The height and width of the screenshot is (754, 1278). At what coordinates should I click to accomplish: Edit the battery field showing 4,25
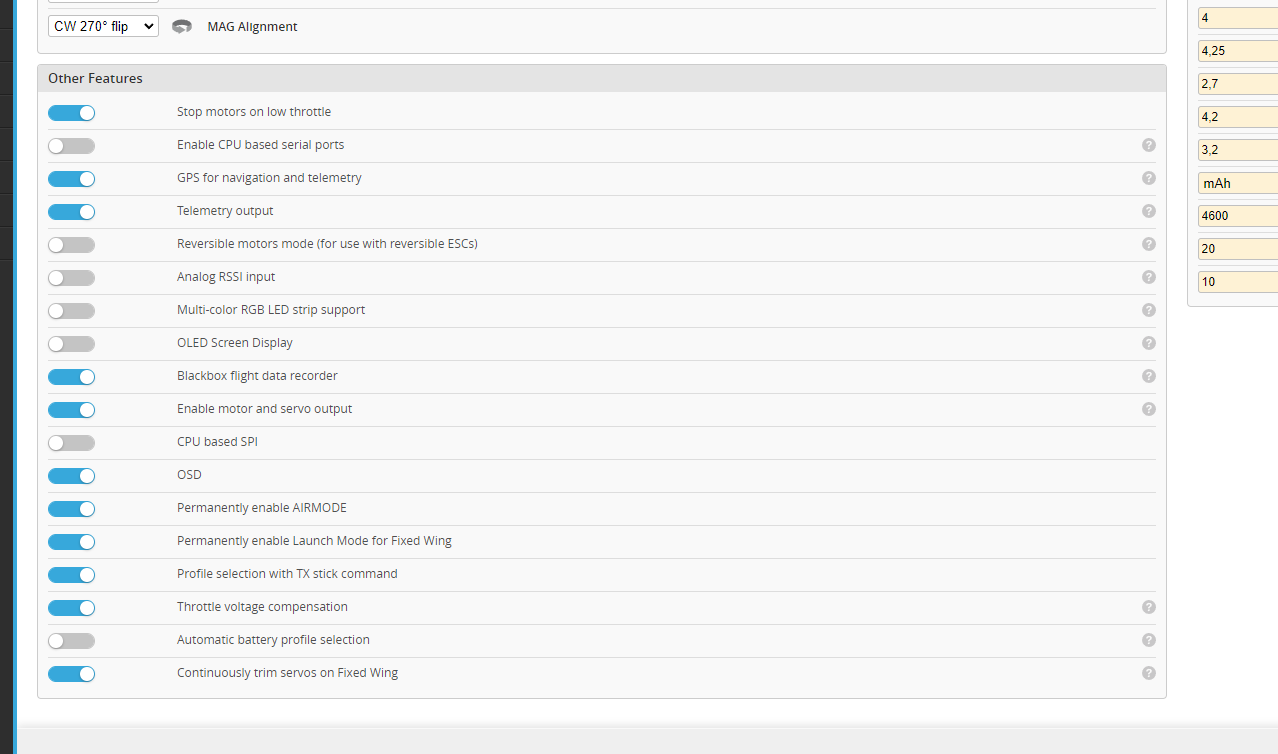click(x=1238, y=51)
